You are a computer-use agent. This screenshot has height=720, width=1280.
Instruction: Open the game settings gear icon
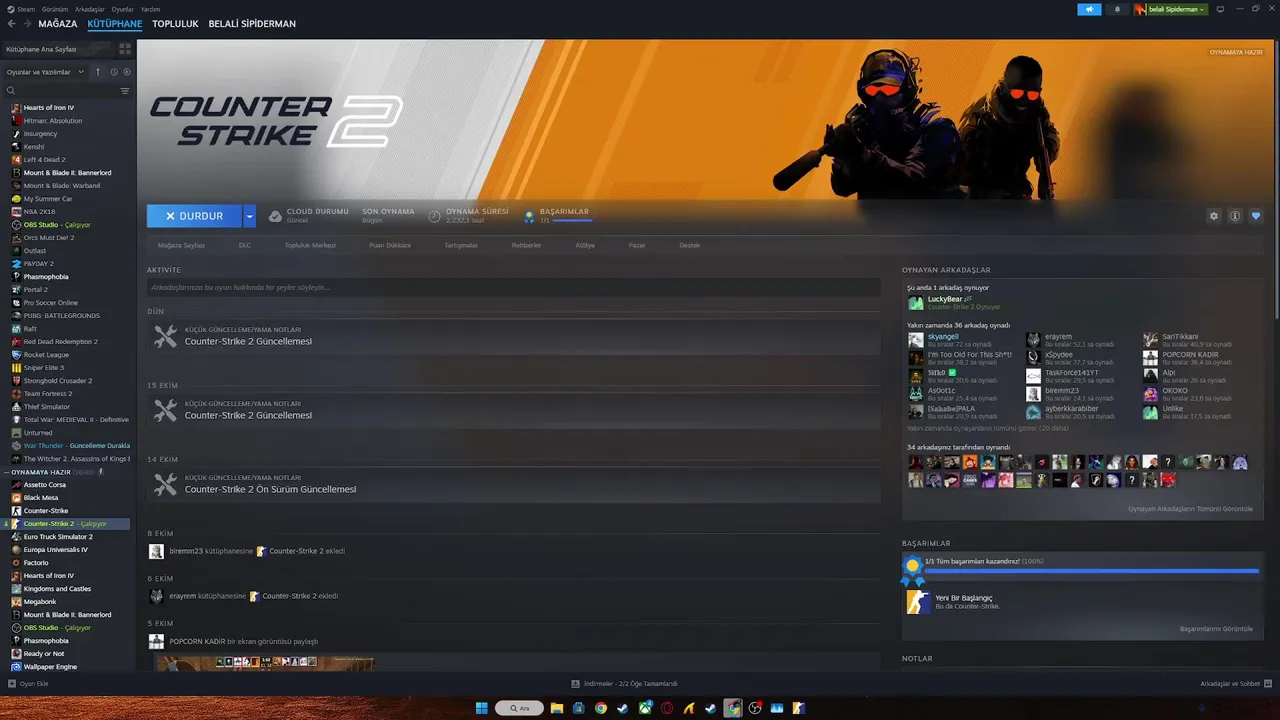[x=1214, y=216]
